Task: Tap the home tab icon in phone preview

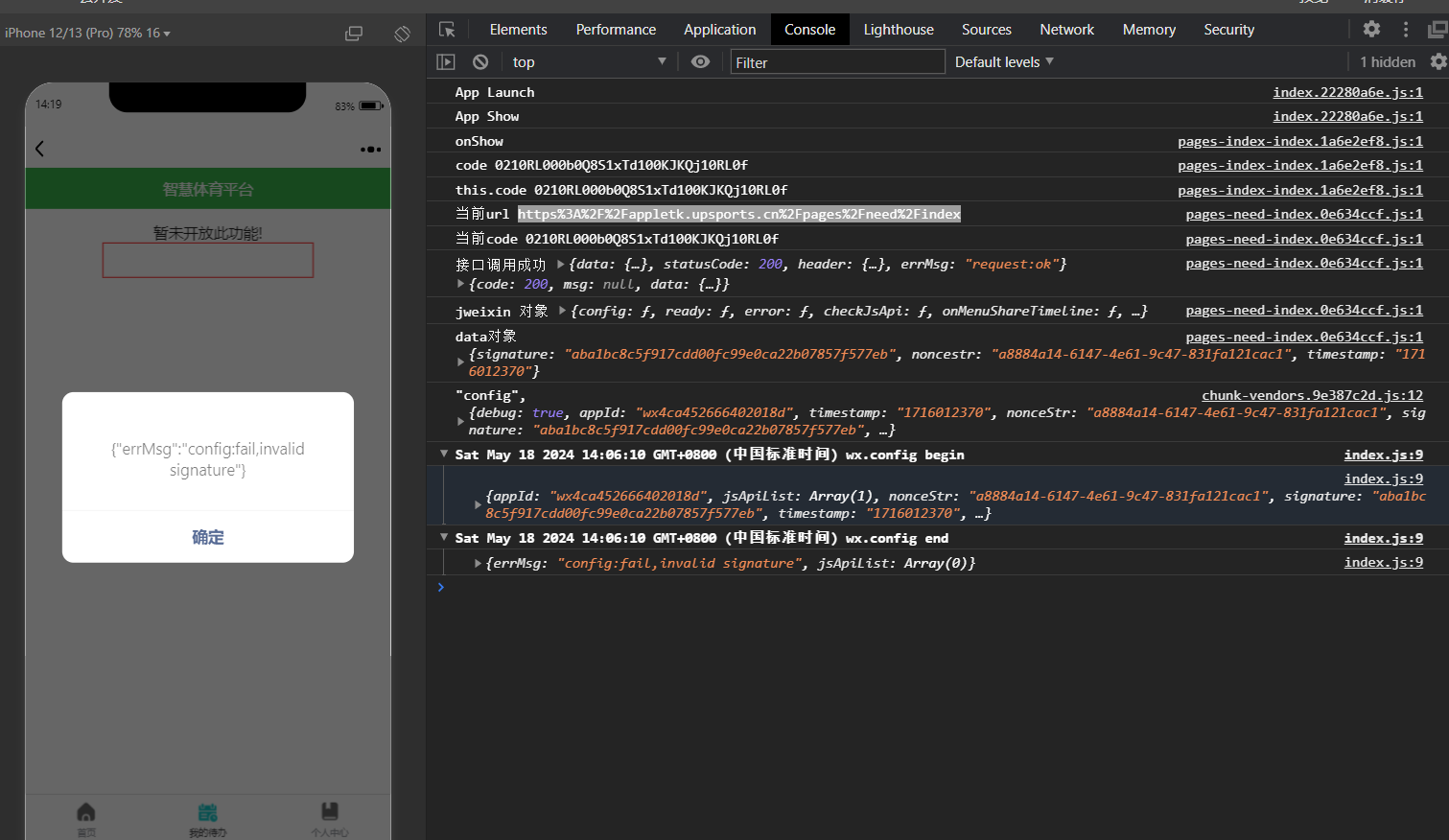Action: [86, 813]
